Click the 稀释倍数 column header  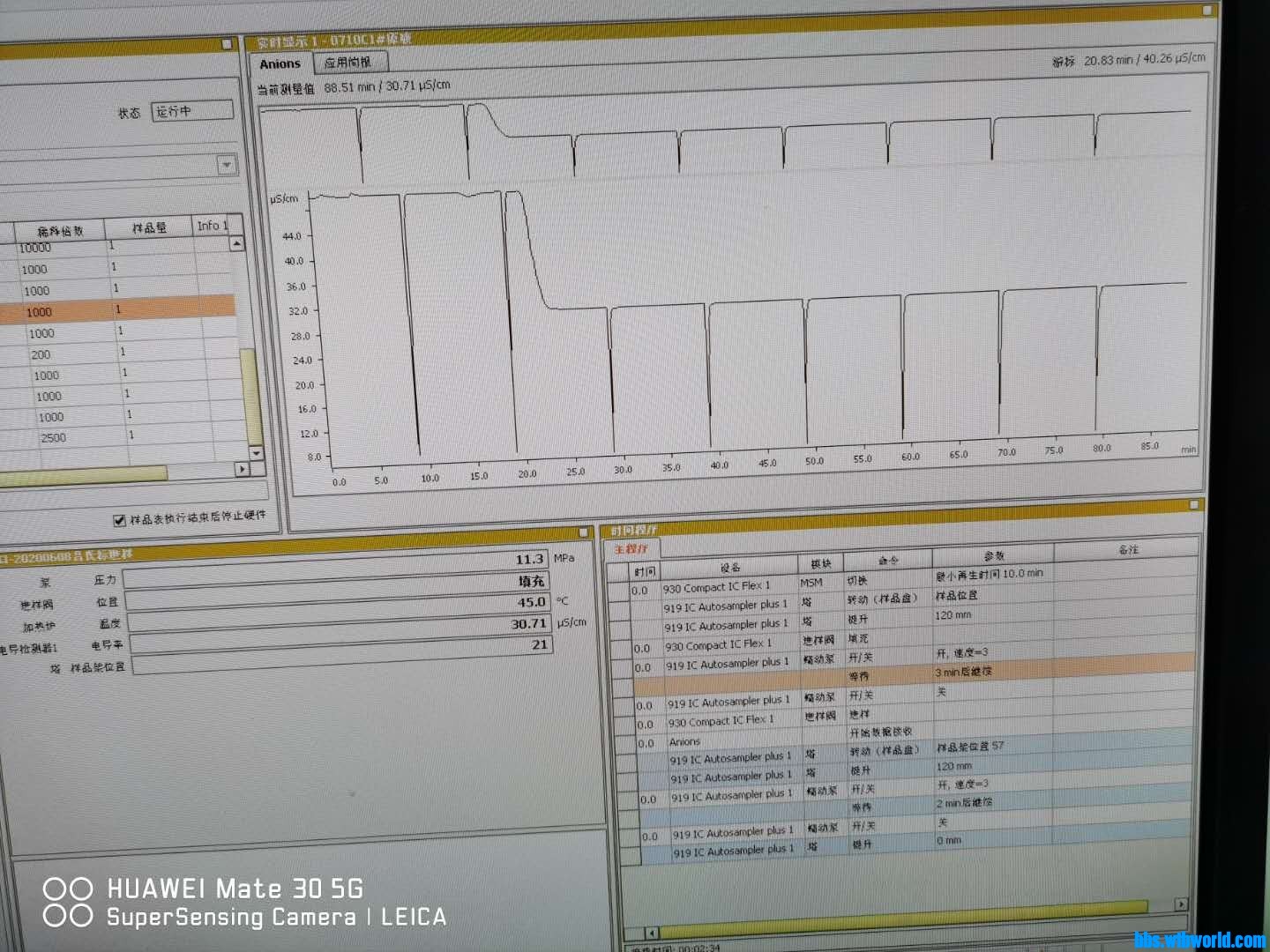click(60, 230)
